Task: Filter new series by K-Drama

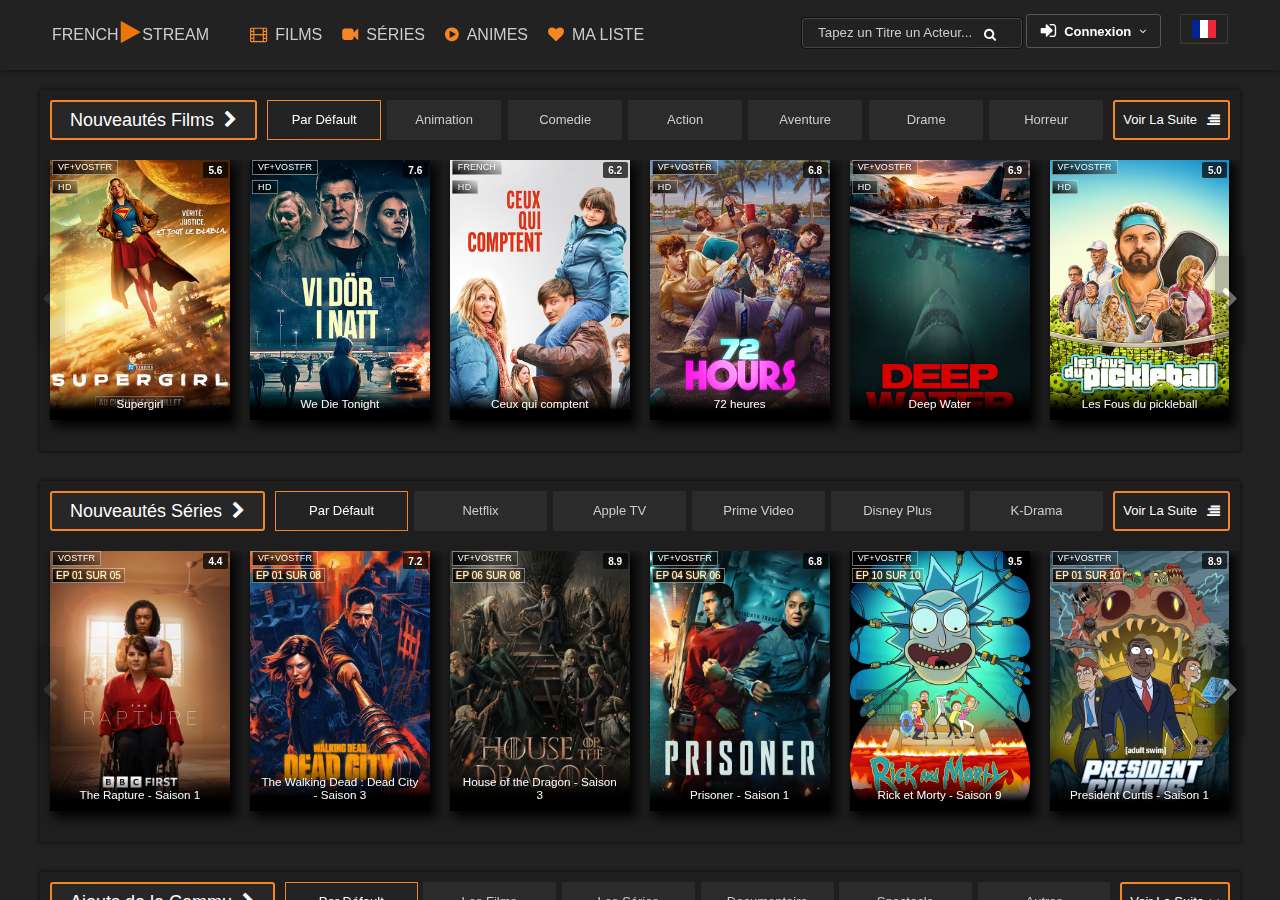Action: 1036,511
